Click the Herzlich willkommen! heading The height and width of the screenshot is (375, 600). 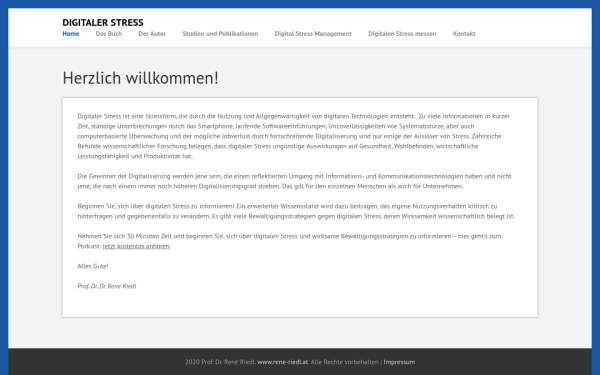click(140, 78)
